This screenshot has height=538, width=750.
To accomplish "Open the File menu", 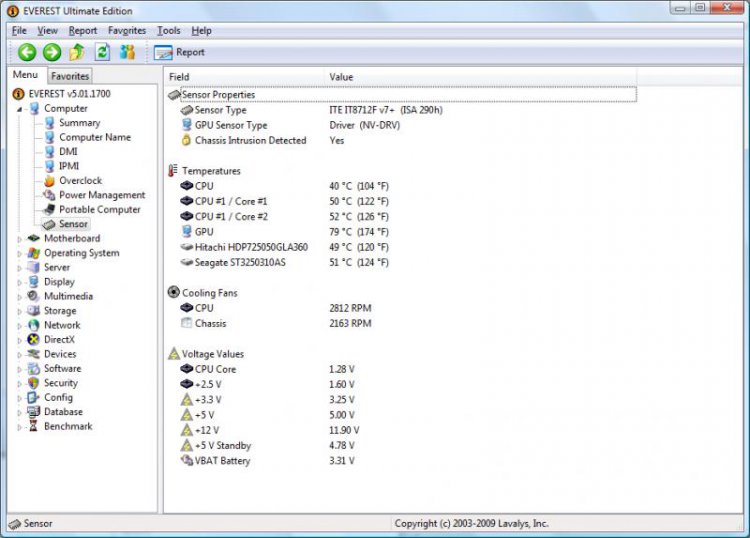I will 19,31.
